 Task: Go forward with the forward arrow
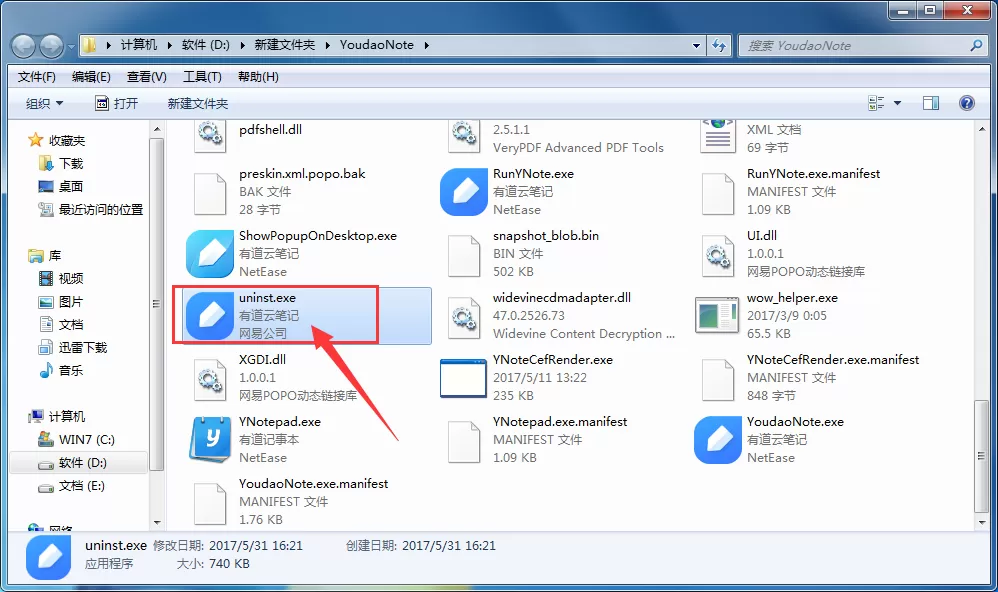coord(51,46)
